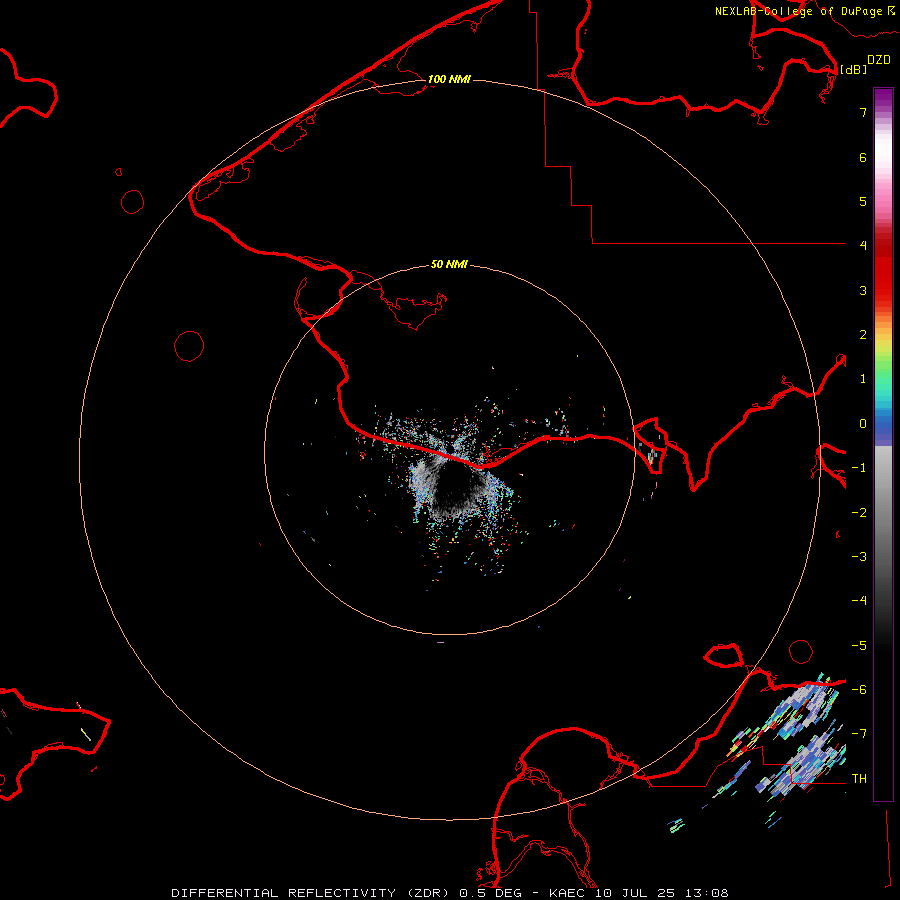Click the "-6" tick on the color scale
Image resolution: width=900 pixels, height=900 pixels.
coord(859,690)
